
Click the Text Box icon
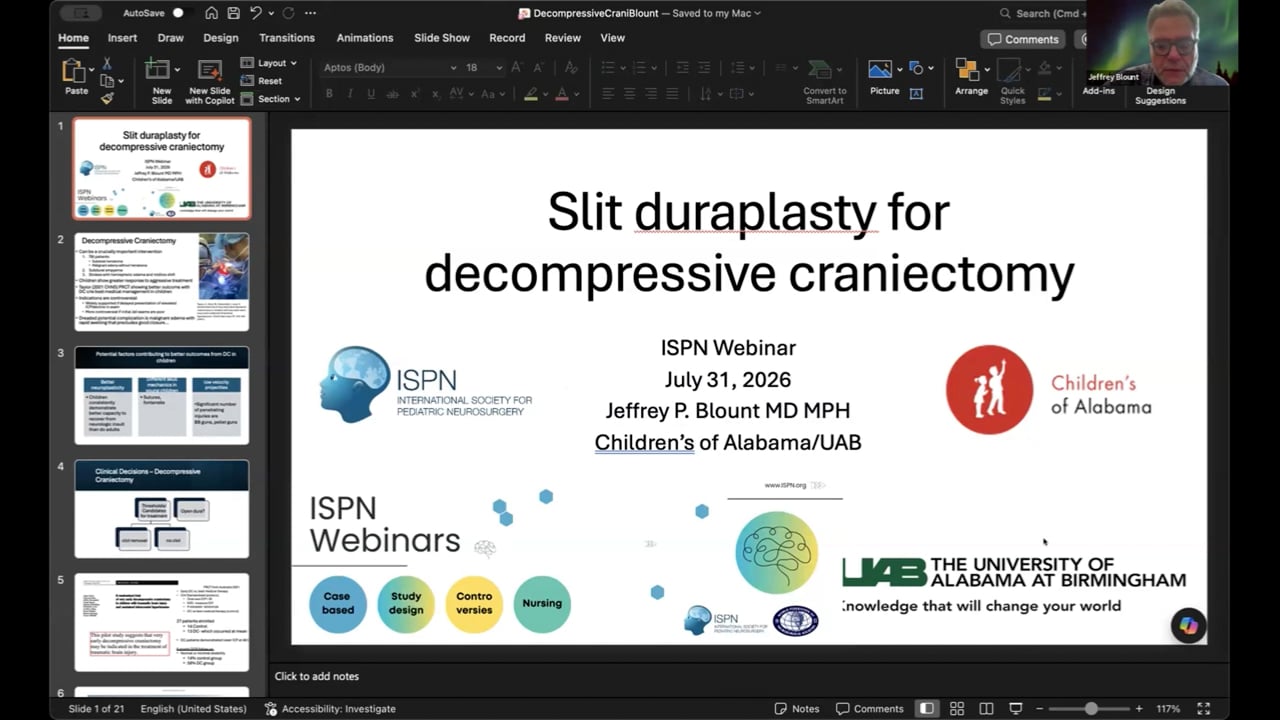tap(916, 93)
